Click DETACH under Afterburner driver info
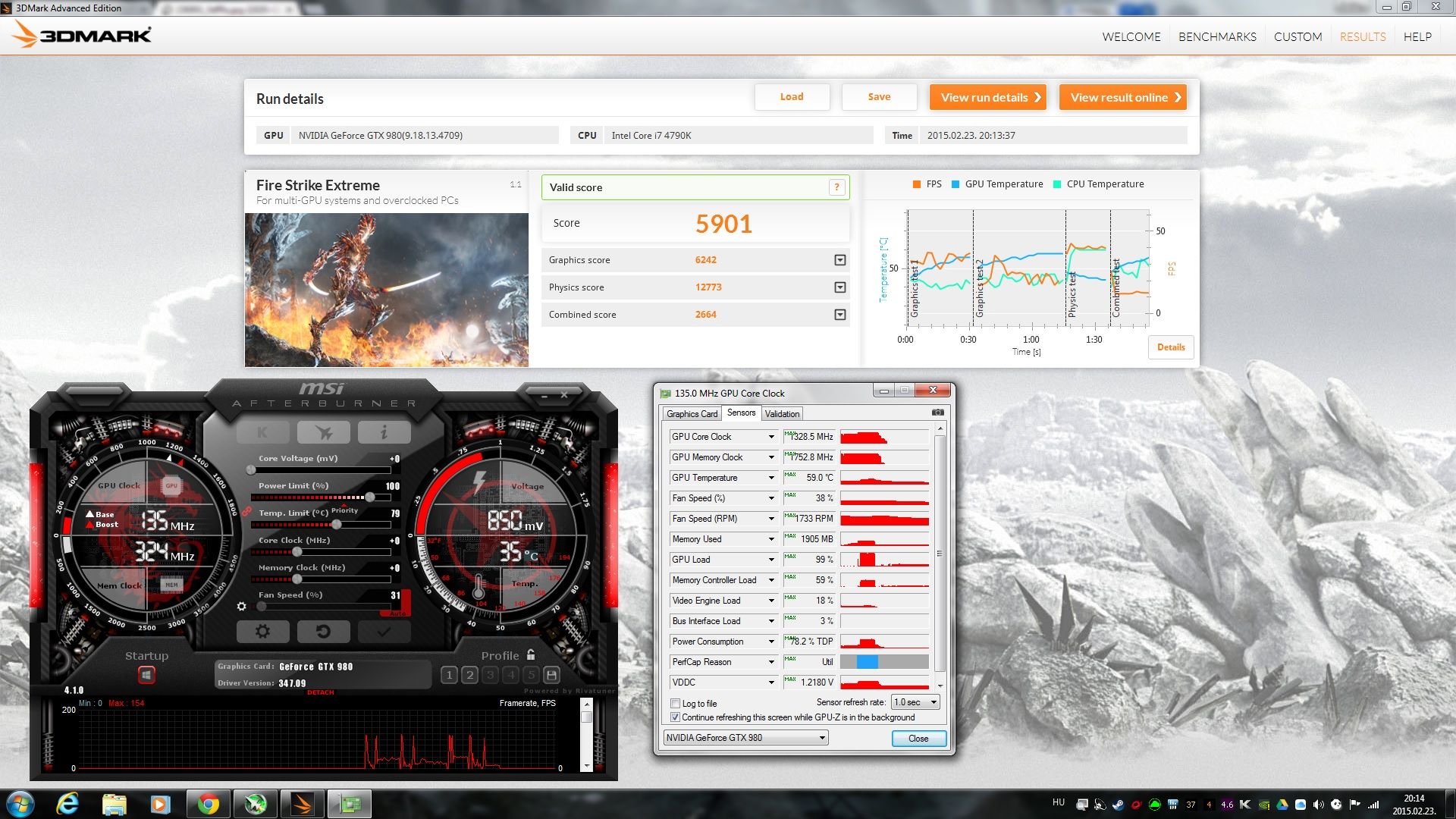The image size is (1456, 819). 320,692
